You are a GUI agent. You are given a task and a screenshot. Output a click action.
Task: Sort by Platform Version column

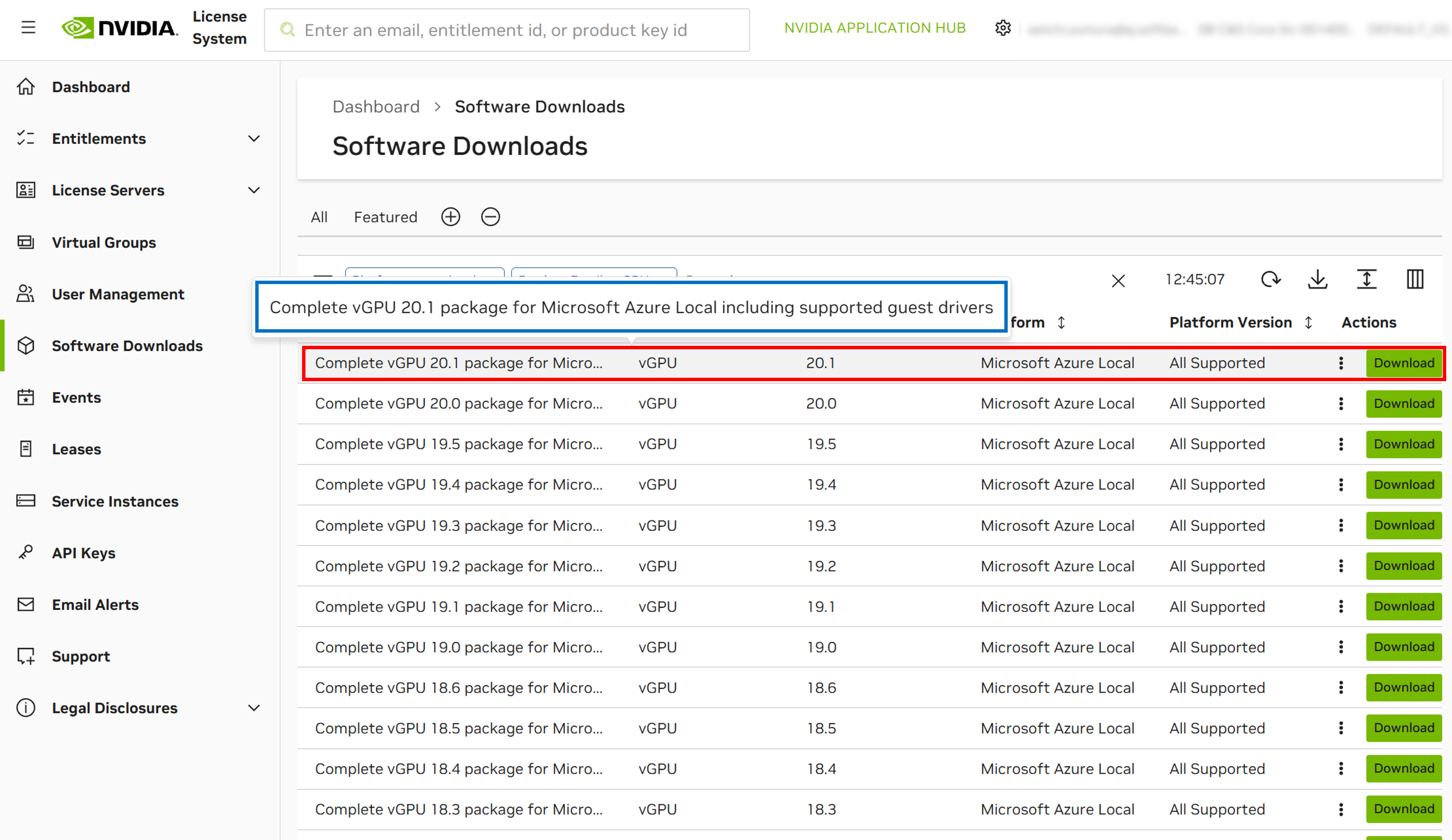(x=1308, y=323)
